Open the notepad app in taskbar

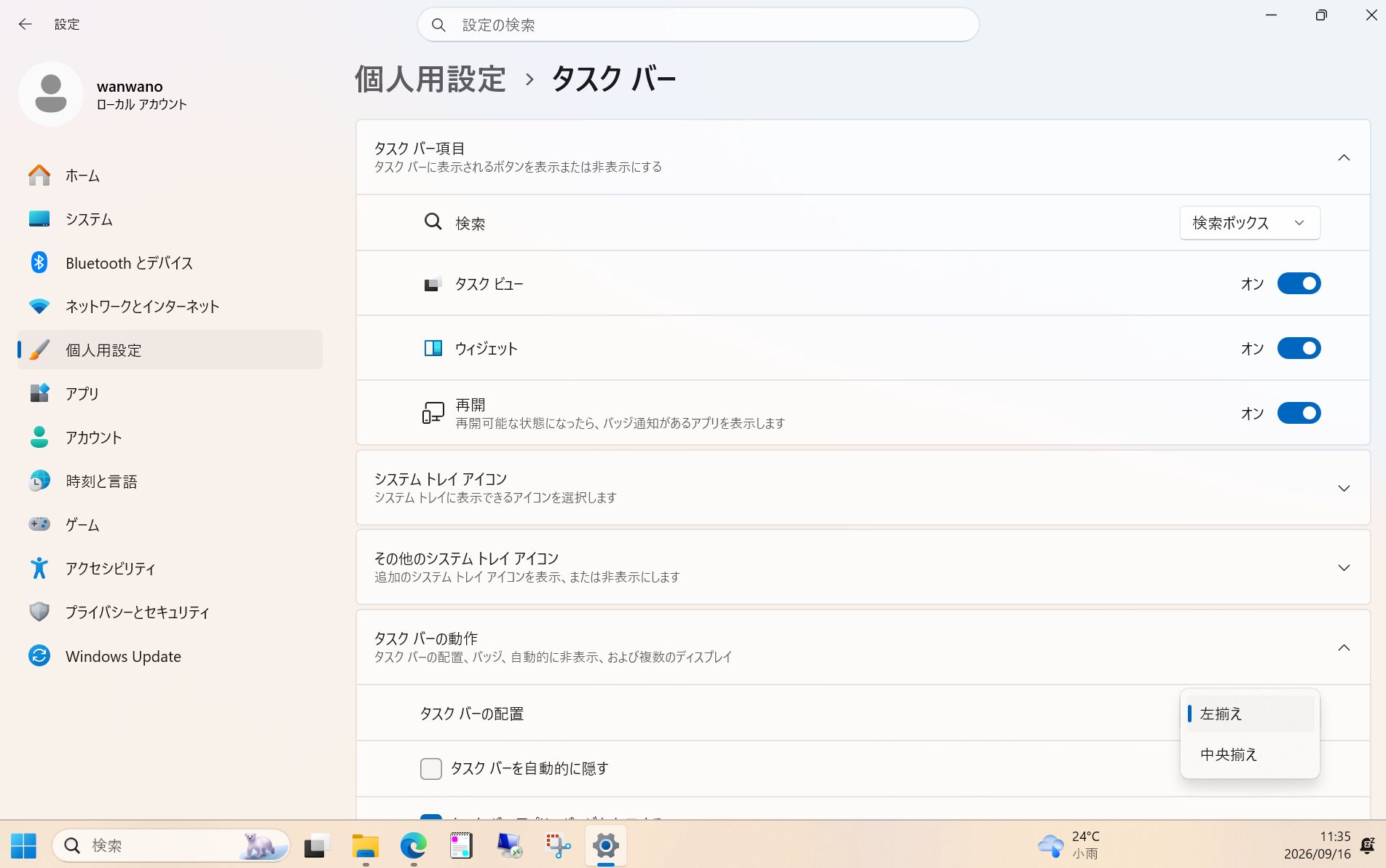coord(461,845)
